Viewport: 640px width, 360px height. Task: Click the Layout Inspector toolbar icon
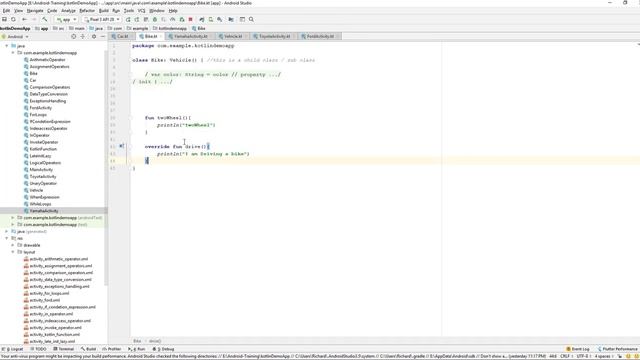(242, 19)
